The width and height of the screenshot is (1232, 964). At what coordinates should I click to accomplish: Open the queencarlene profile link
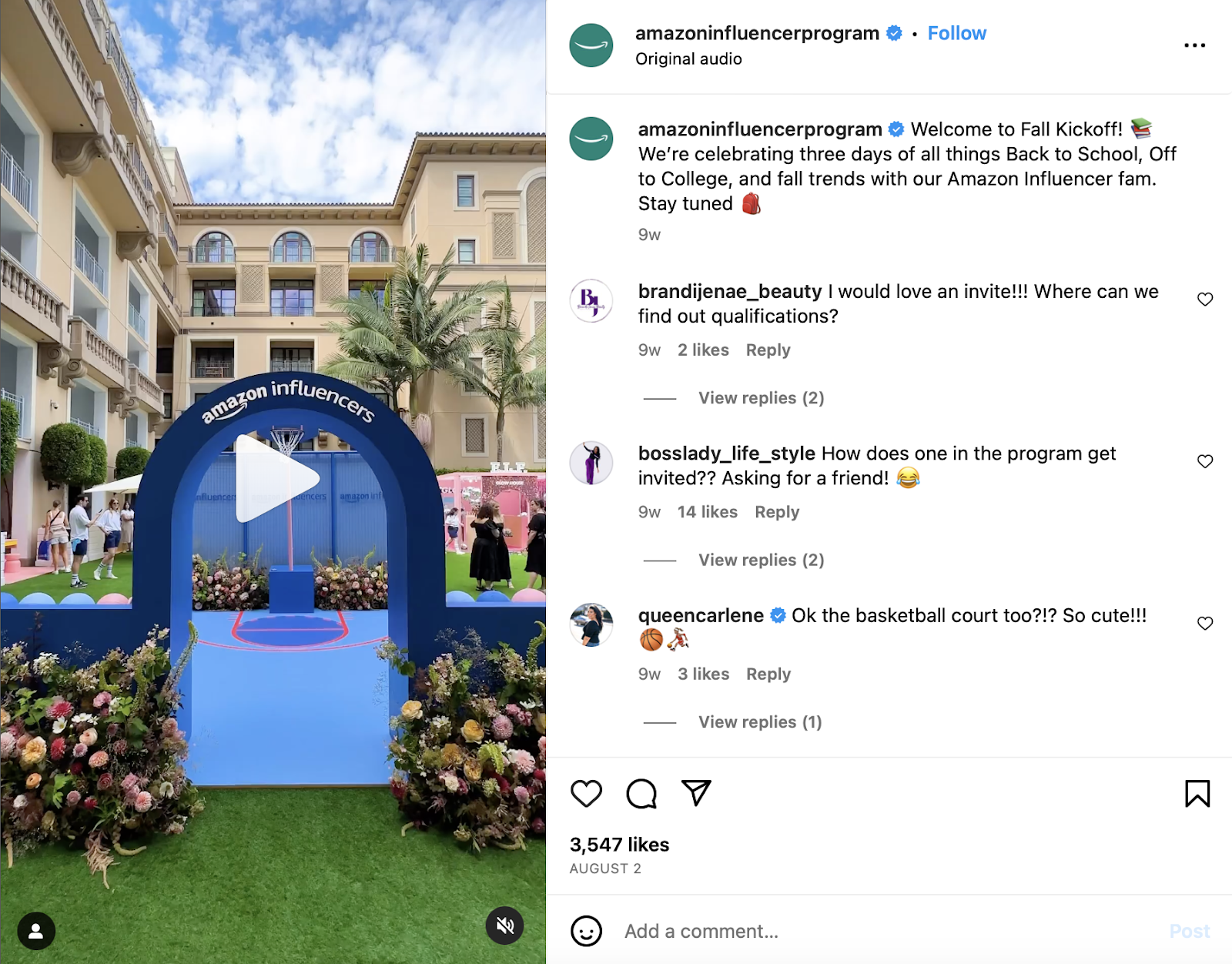(x=701, y=616)
